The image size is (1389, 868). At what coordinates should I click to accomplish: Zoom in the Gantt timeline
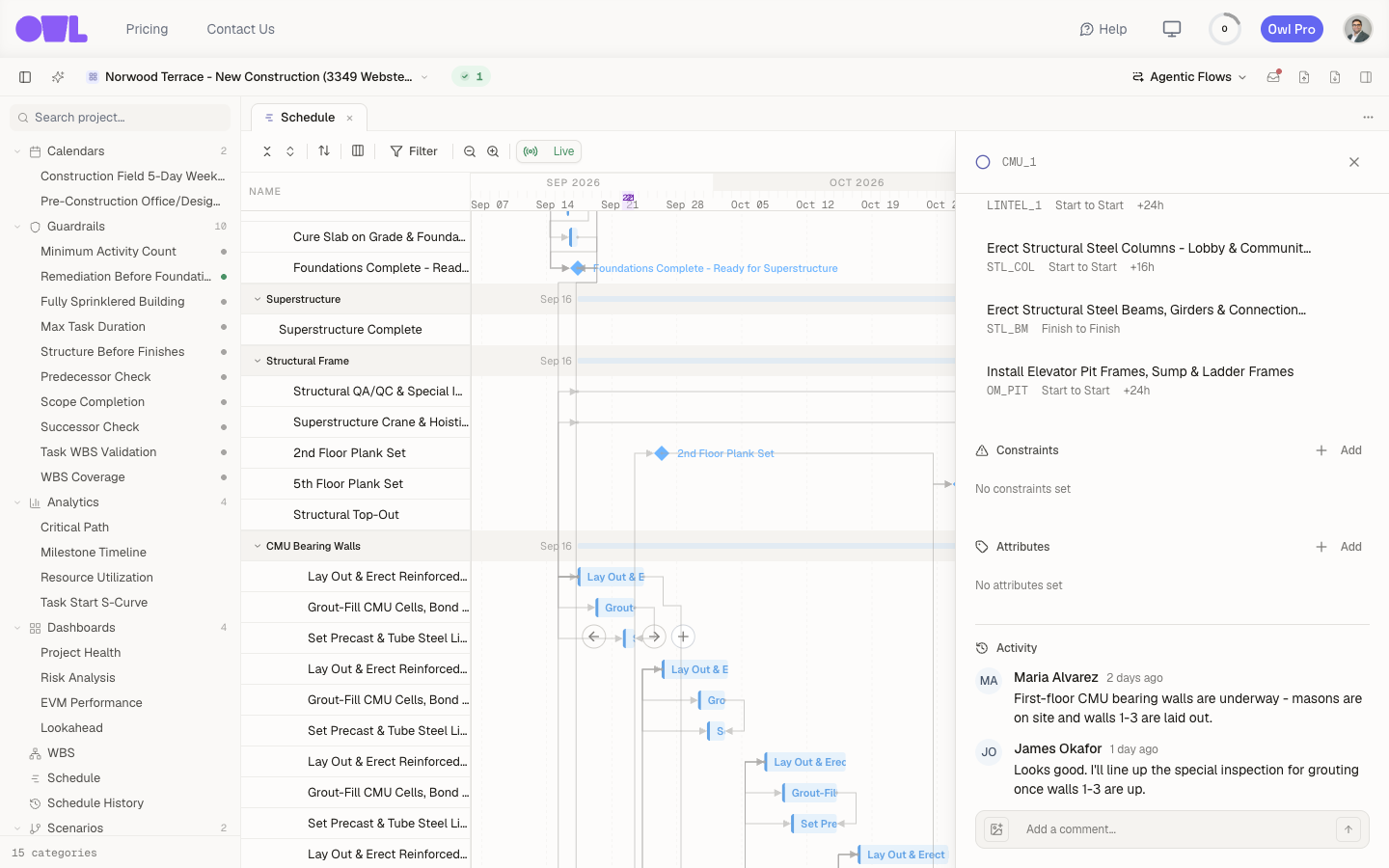pyautogui.click(x=493, y=151)
